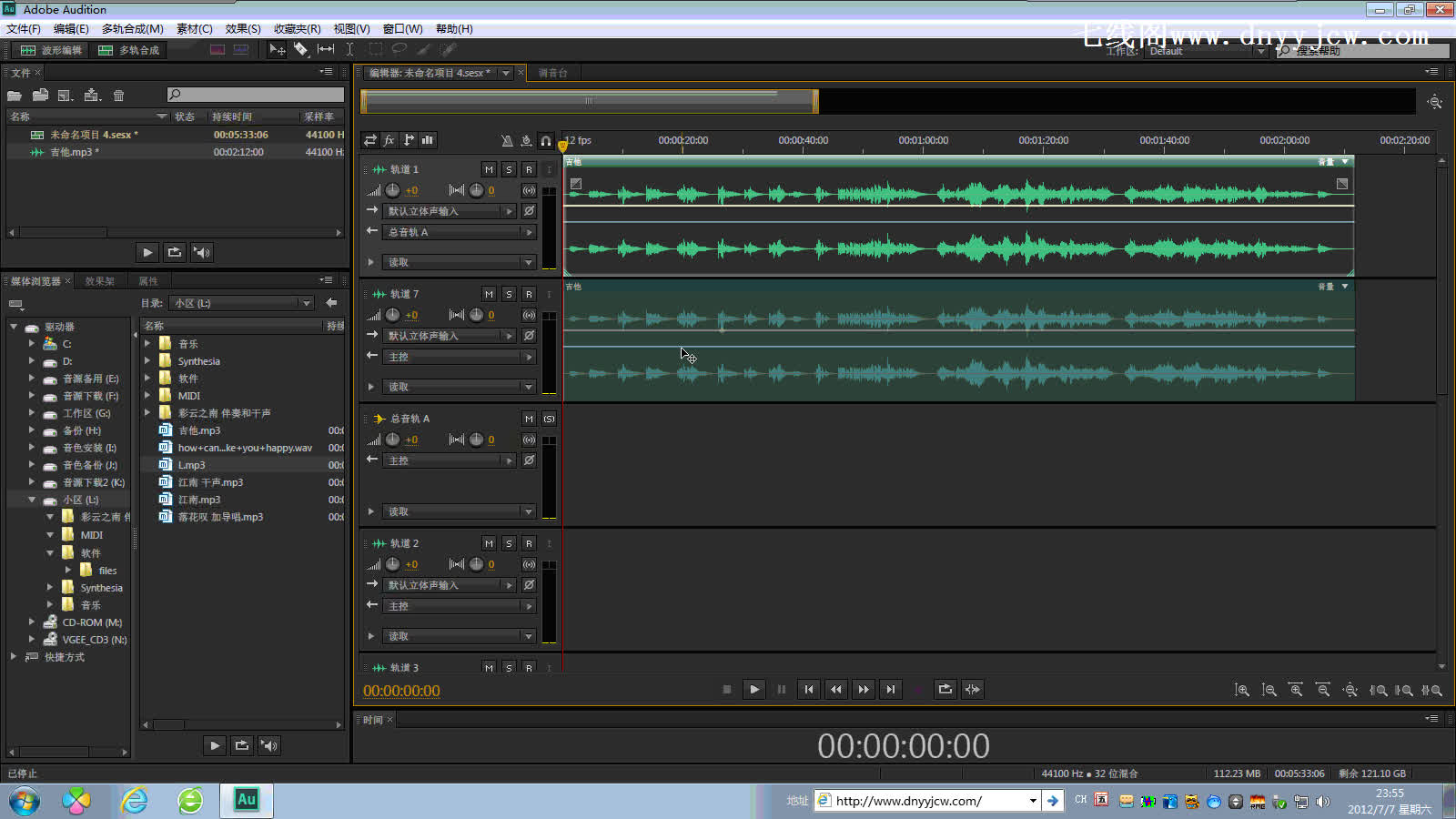Viewport: 1456px width, 819px height.
Task: Open 效果(S) menu
Action: 243,28
